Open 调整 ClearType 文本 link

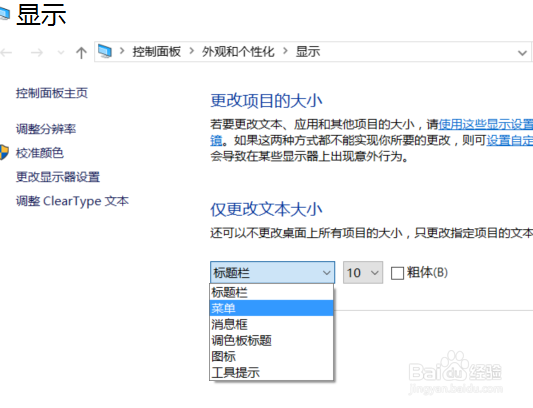(72, 201)
